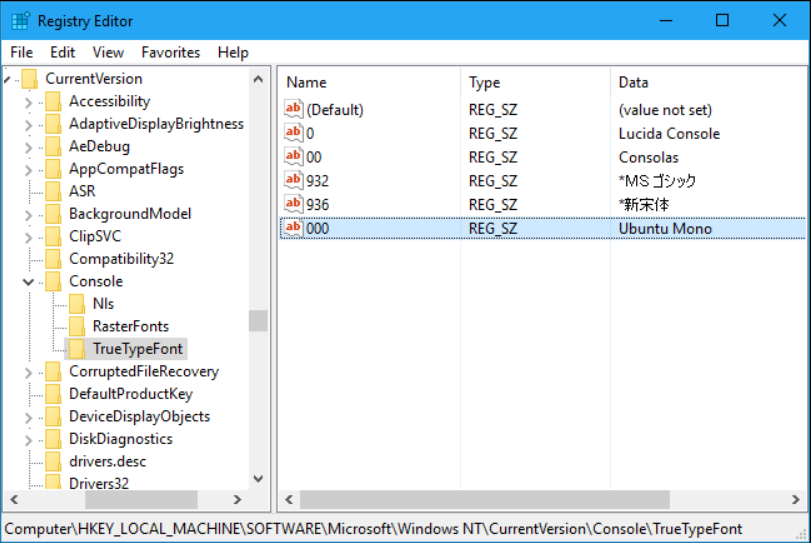Click tree pane horizontal scroll right arrow
Viewport: 811px width, 543px height.
click(237, 500)
